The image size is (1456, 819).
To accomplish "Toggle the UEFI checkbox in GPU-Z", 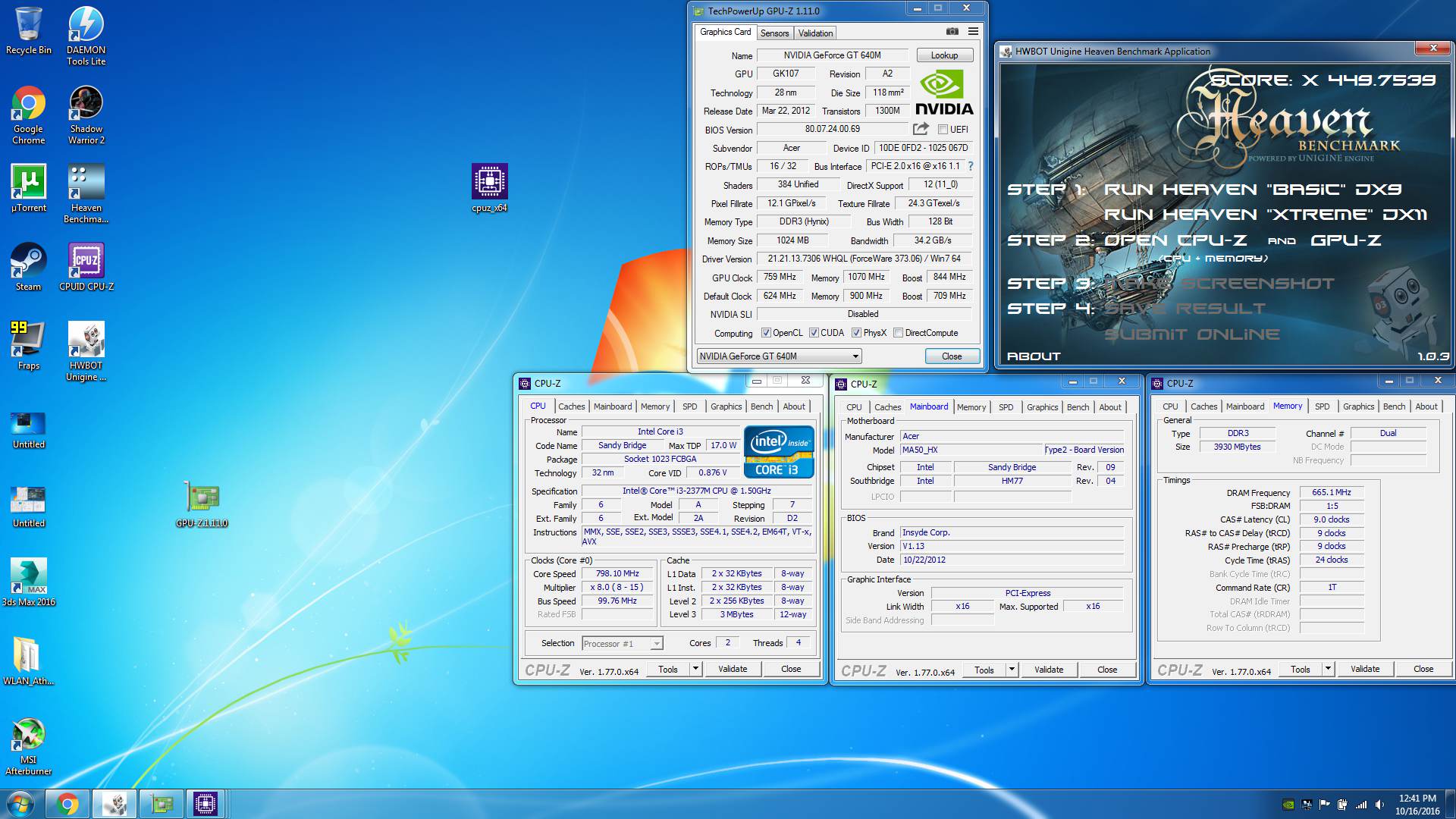I will pos(943,130).
